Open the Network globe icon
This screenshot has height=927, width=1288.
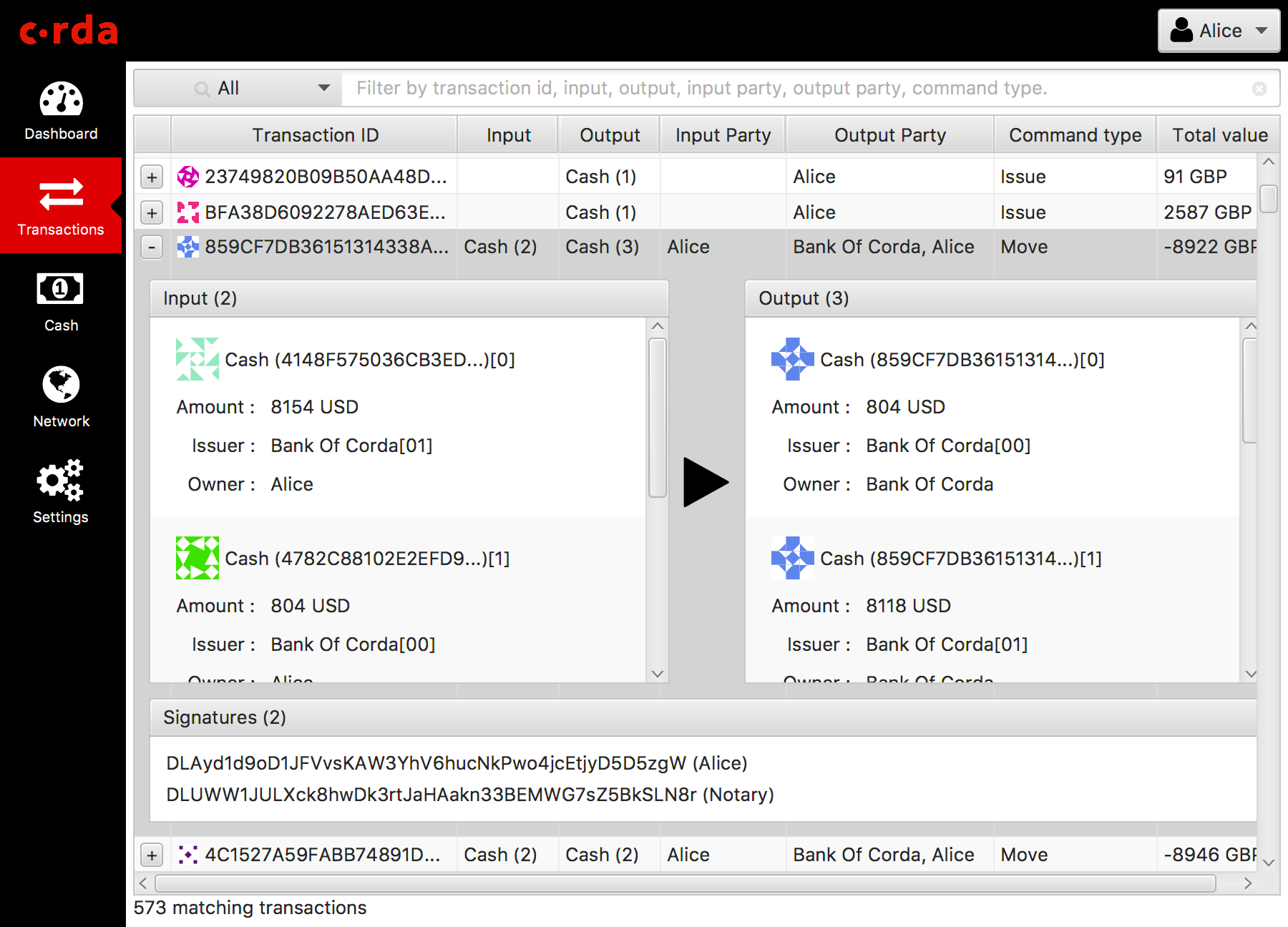(x=61, y=385)
